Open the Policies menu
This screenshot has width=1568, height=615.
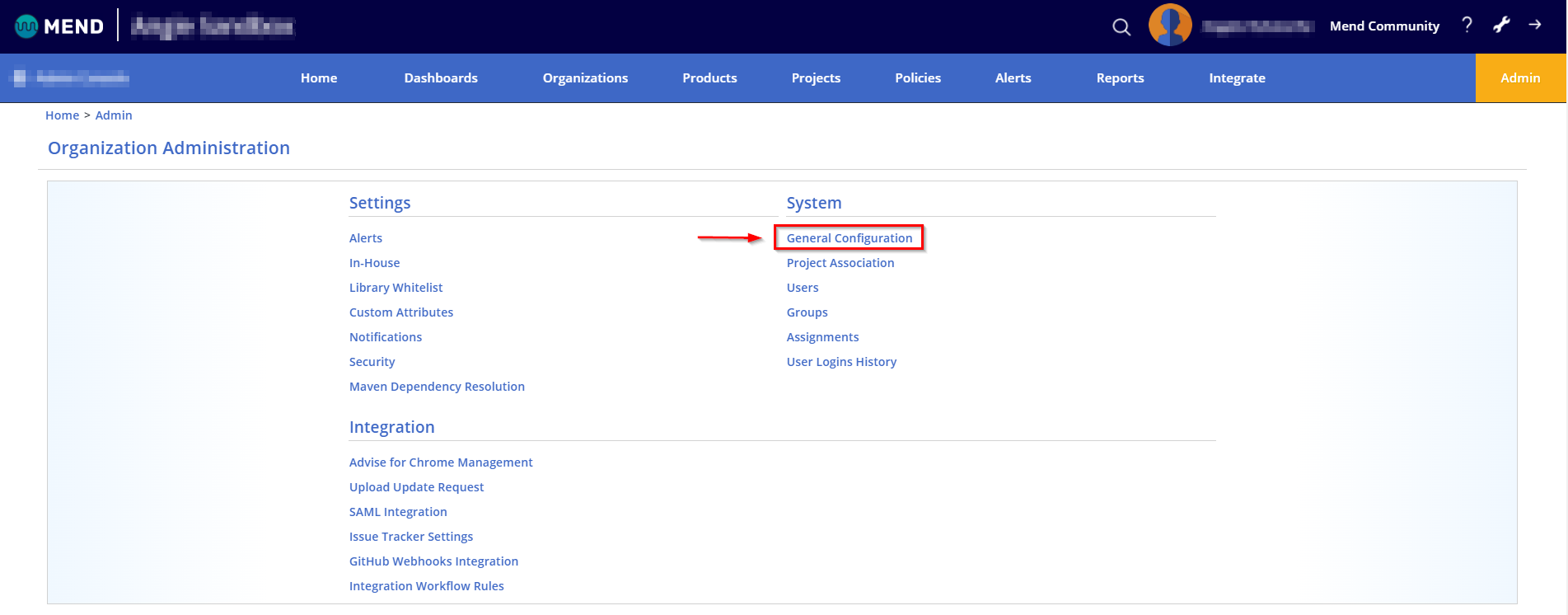pyautogui.click(x=917, y=78)
